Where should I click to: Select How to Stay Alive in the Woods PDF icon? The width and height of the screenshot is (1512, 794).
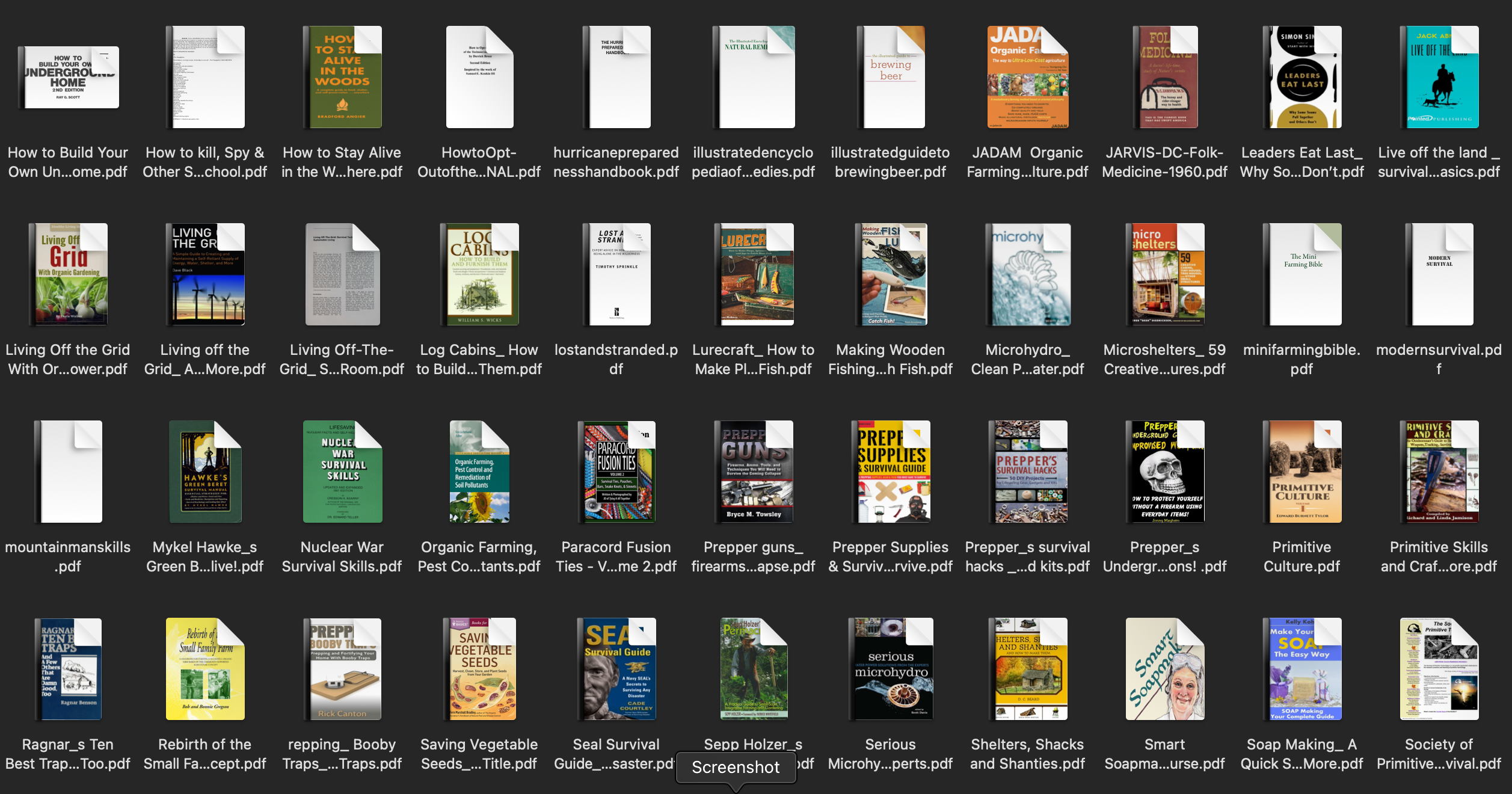342,77
